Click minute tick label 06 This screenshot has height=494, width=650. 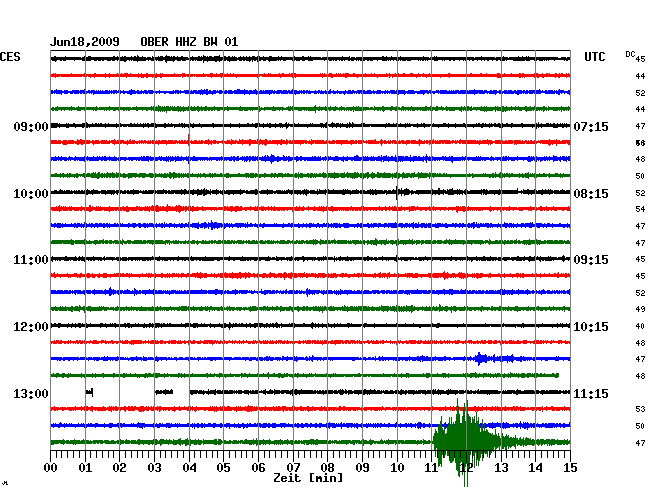(x=258, y=467)
